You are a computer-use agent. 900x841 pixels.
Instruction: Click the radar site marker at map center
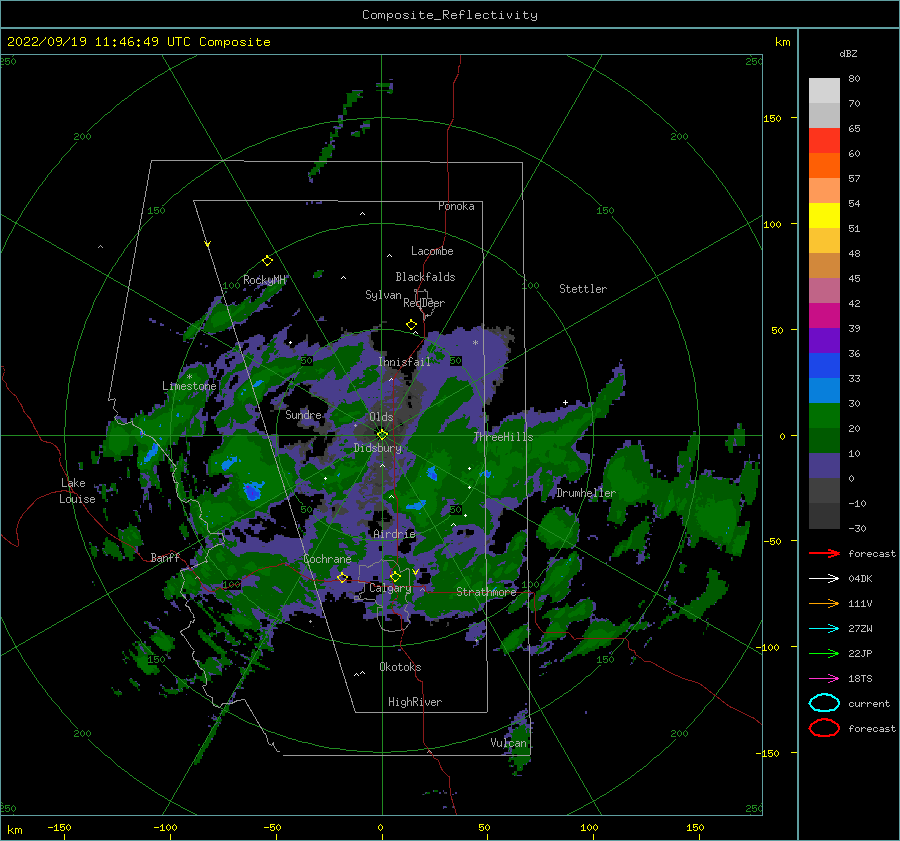point(382,435)
